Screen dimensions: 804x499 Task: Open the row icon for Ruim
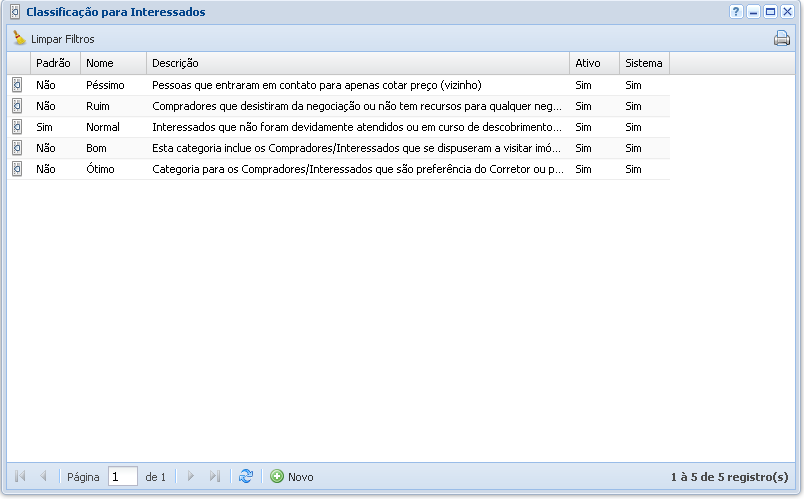(x=17, y=106)
